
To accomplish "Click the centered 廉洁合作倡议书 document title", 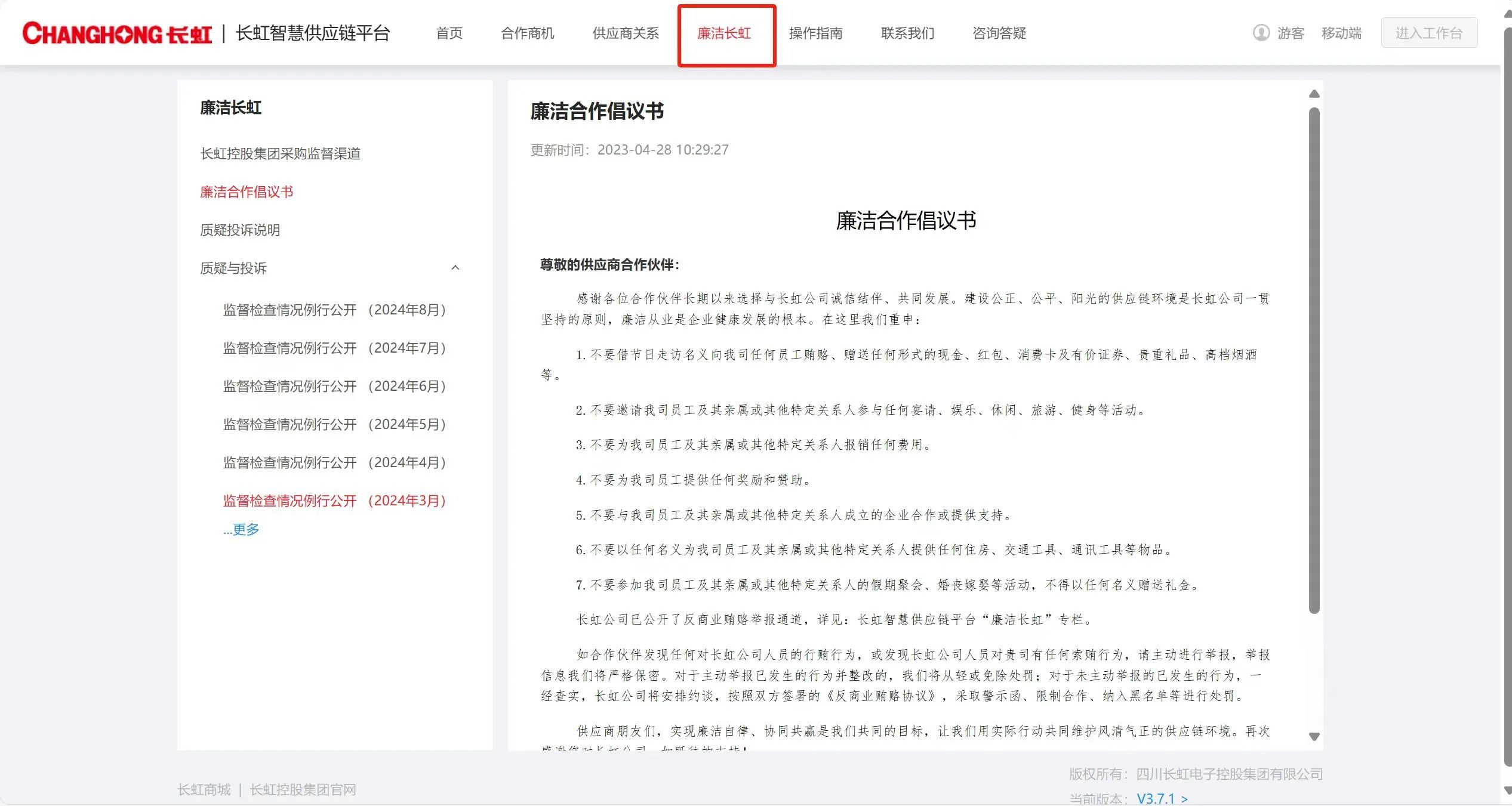I will click(906, 221).
